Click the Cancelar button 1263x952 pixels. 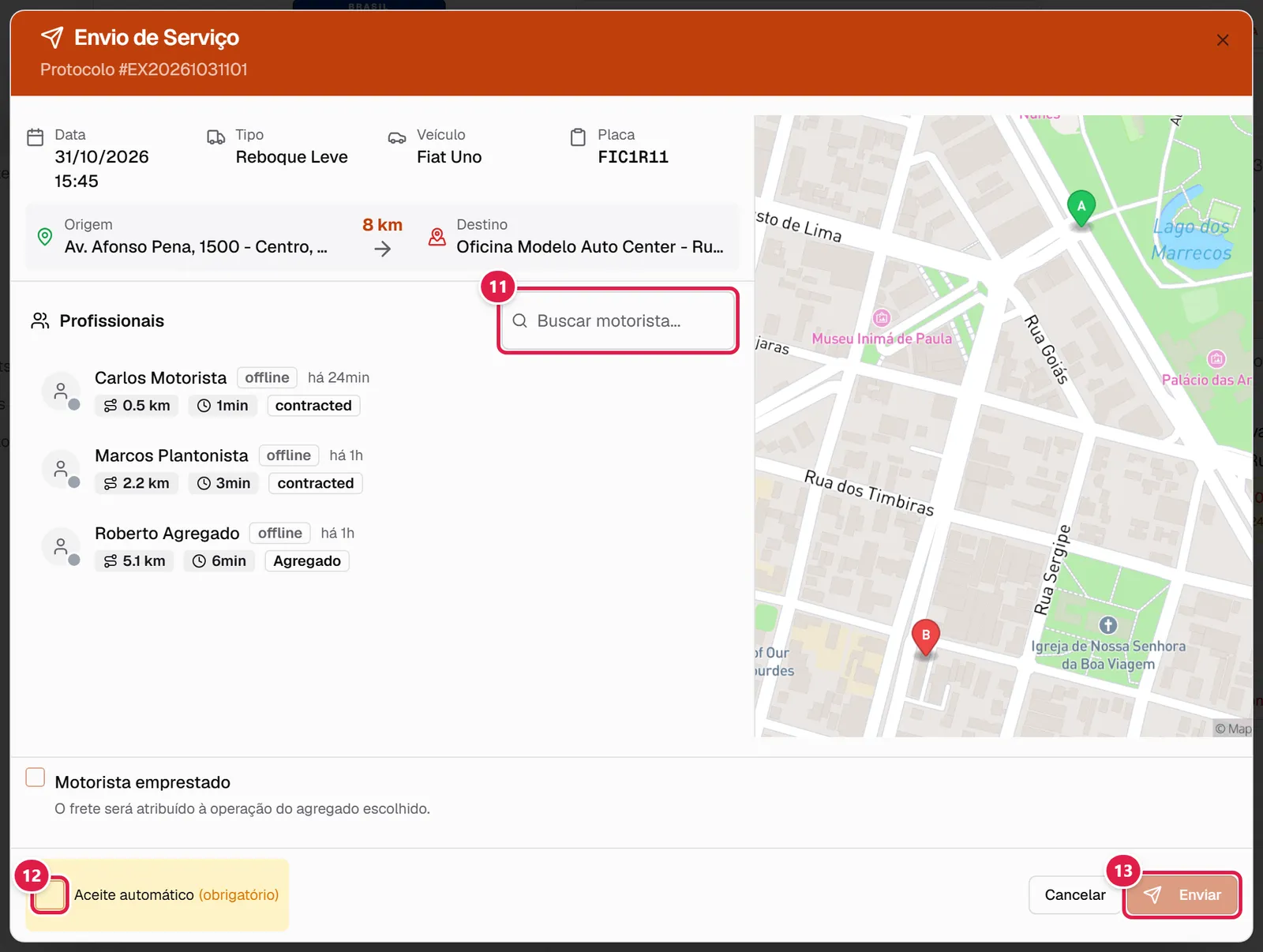tap(1074, 895)
